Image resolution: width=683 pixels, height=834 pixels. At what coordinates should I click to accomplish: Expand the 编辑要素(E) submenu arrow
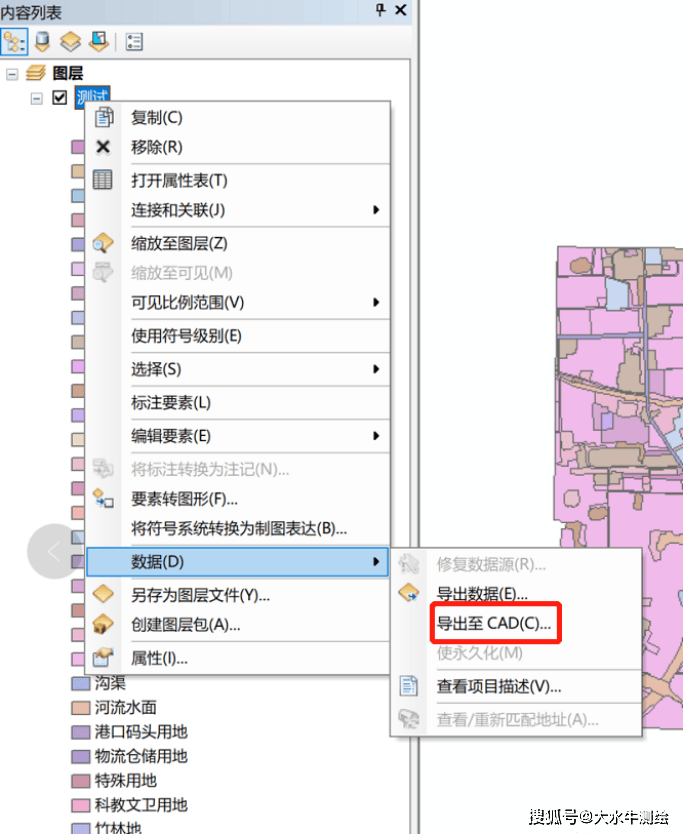click(x=376, y=436)
